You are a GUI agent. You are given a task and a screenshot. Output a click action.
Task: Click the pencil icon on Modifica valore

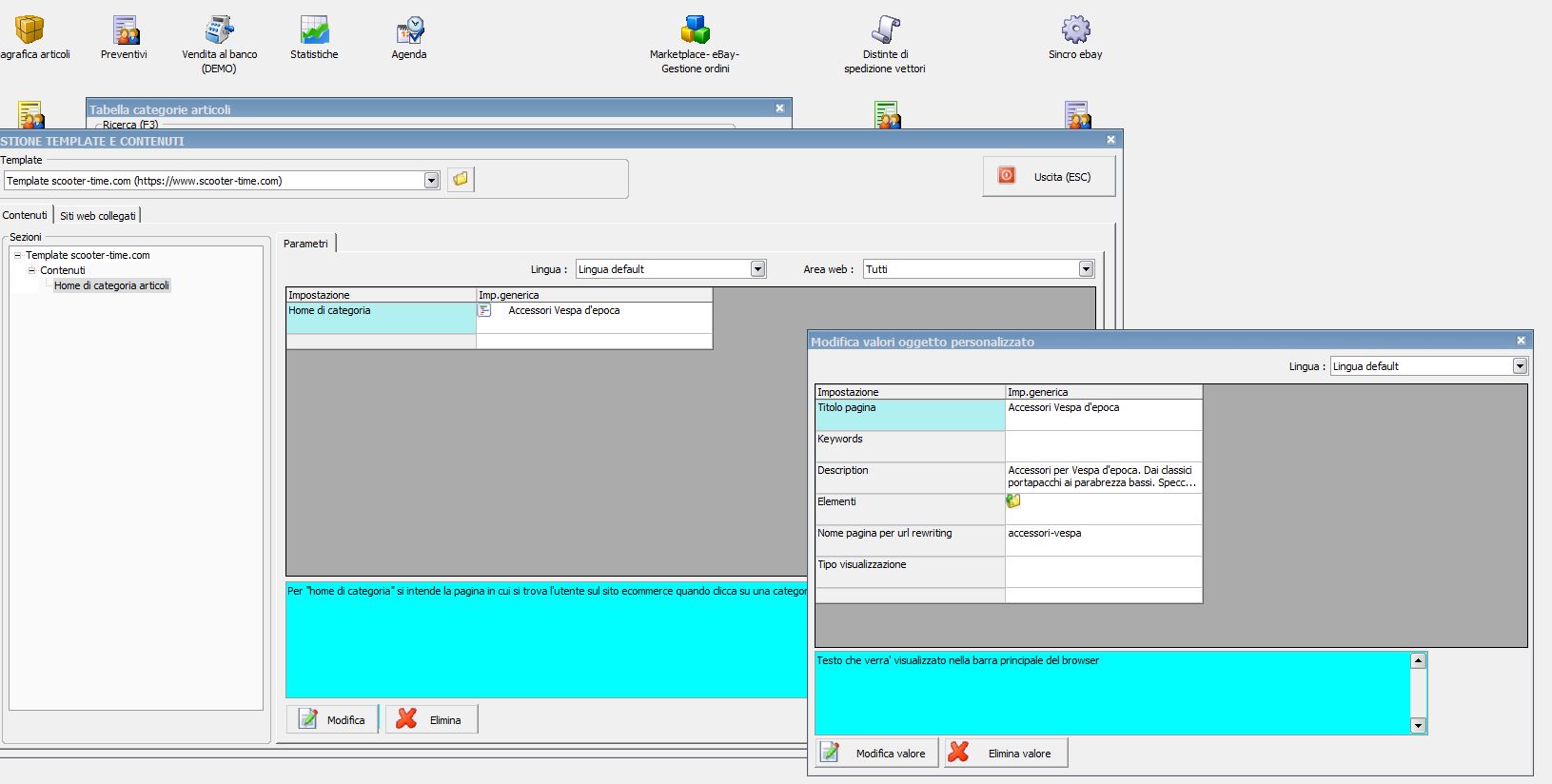[x=830, y=753]
